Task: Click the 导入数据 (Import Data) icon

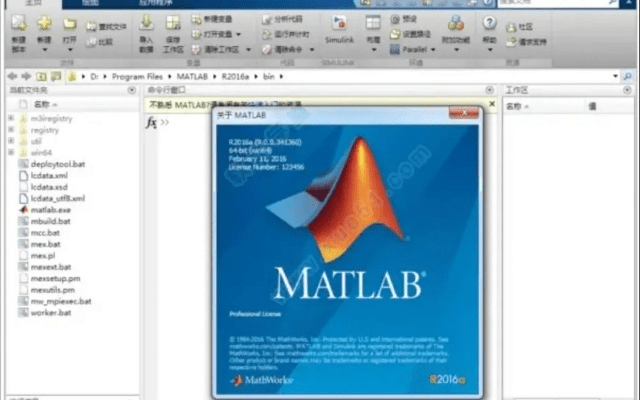Action: 146,23
